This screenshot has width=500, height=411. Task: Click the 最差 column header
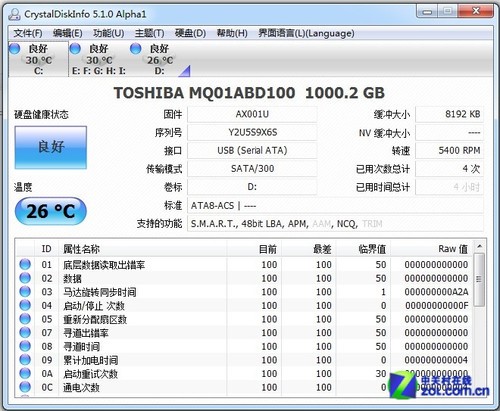point(309,249)
